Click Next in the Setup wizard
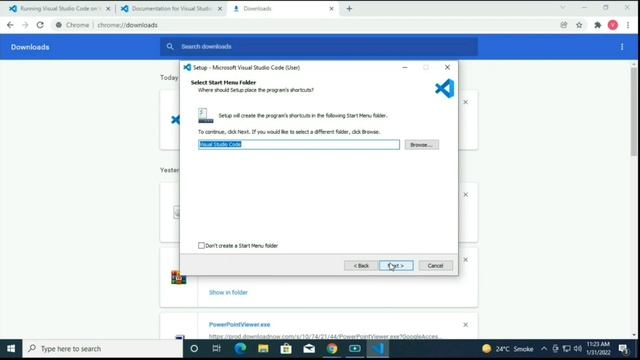 396,266
